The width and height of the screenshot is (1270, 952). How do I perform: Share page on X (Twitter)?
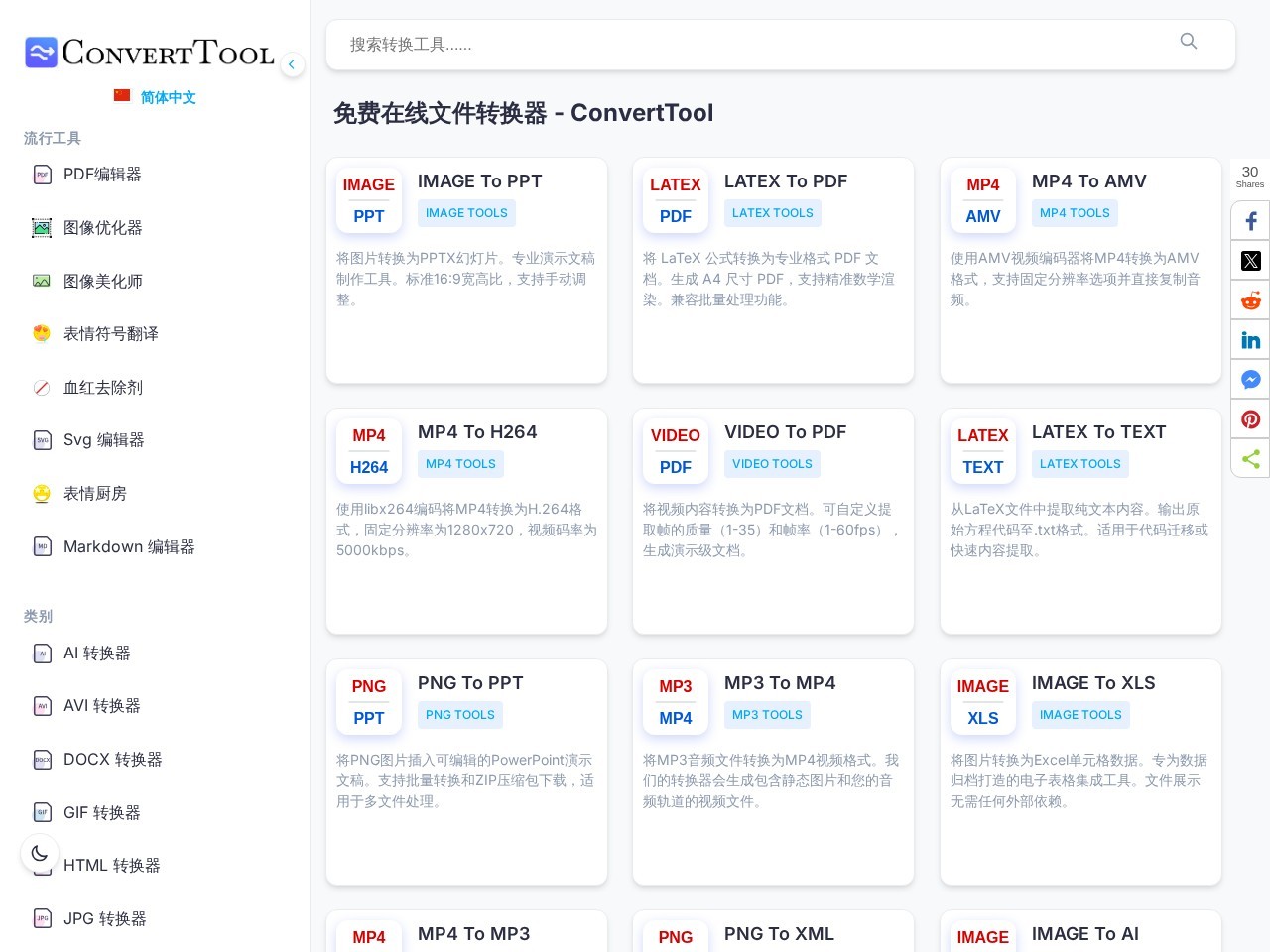[1251, 261]
